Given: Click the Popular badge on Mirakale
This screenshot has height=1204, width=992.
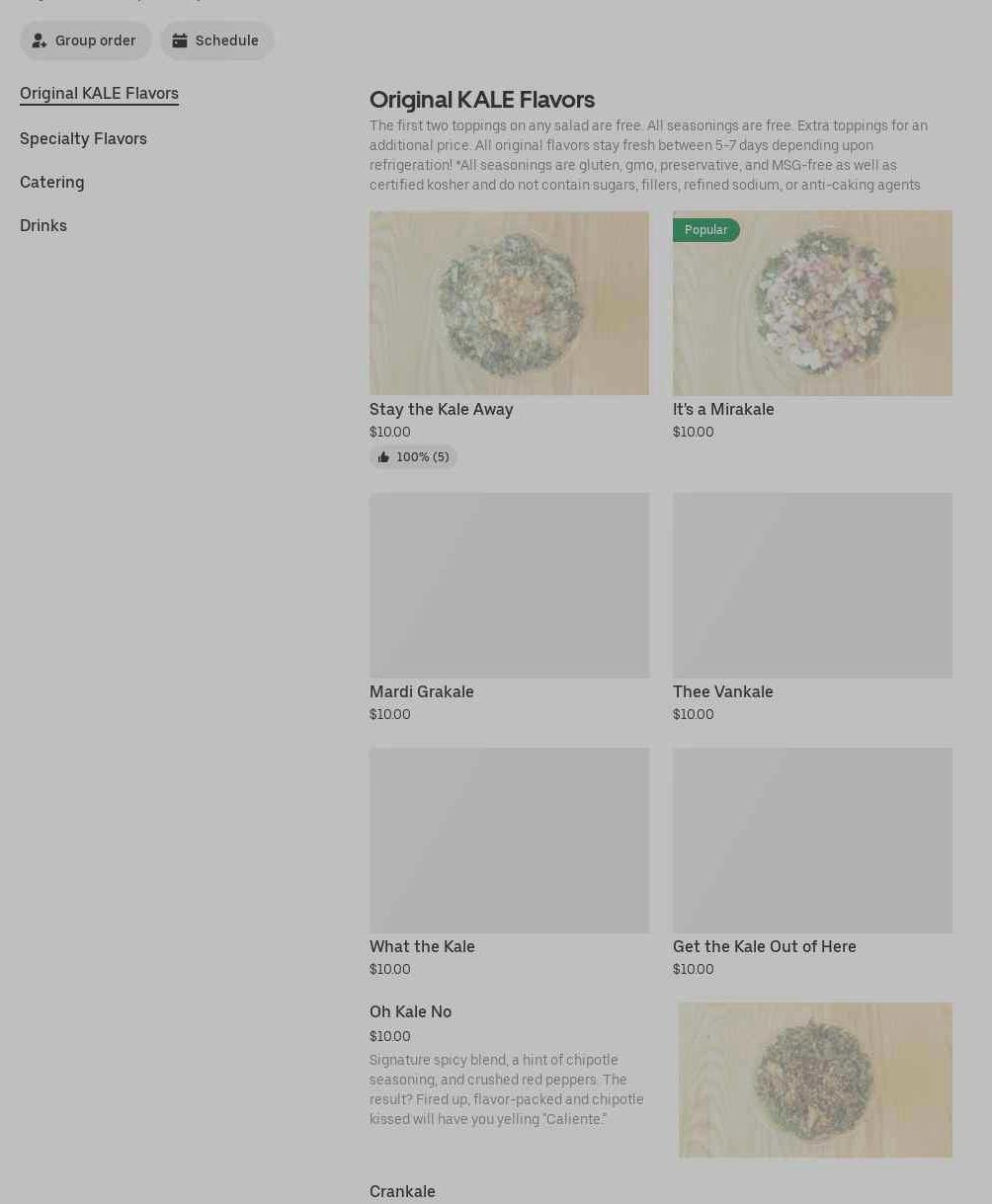Looking at the screenshot, I should [x=705, y=230].
